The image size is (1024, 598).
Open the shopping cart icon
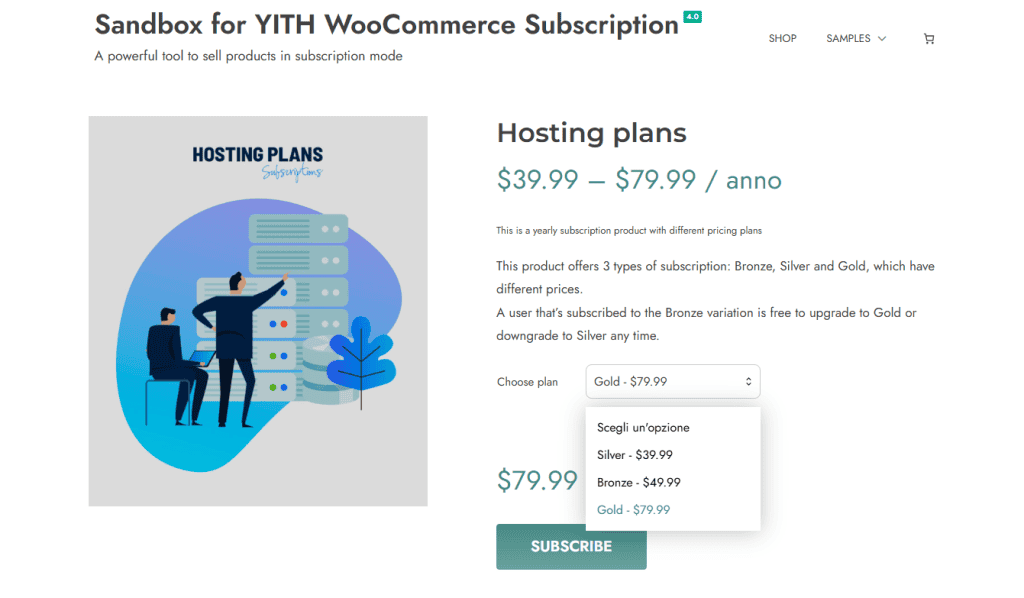[x=928, y=38]
